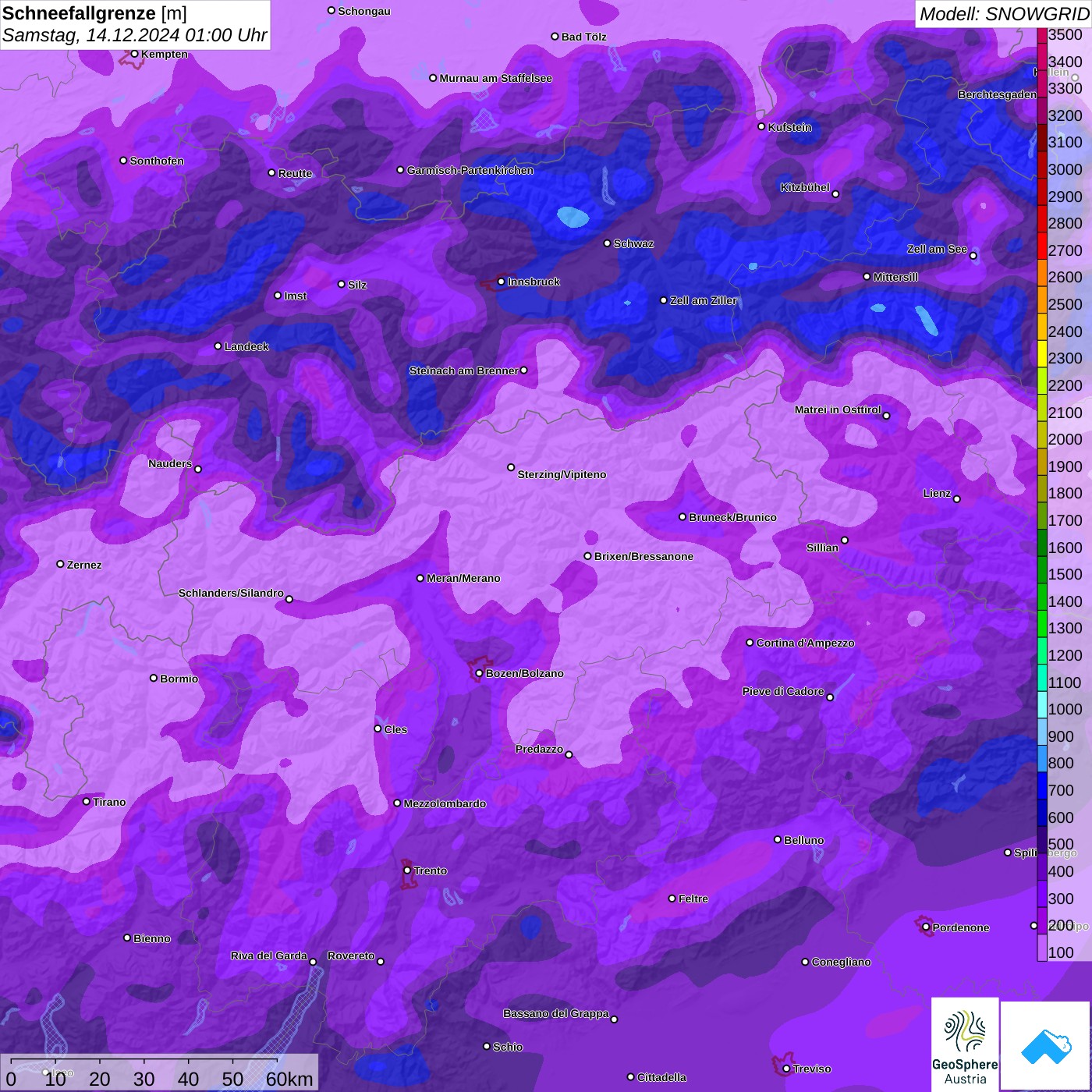Select the "Landeck" town label
The height and width of the screenshot is (1092, 1092).
pyautogui.click(x=246, y=346)
